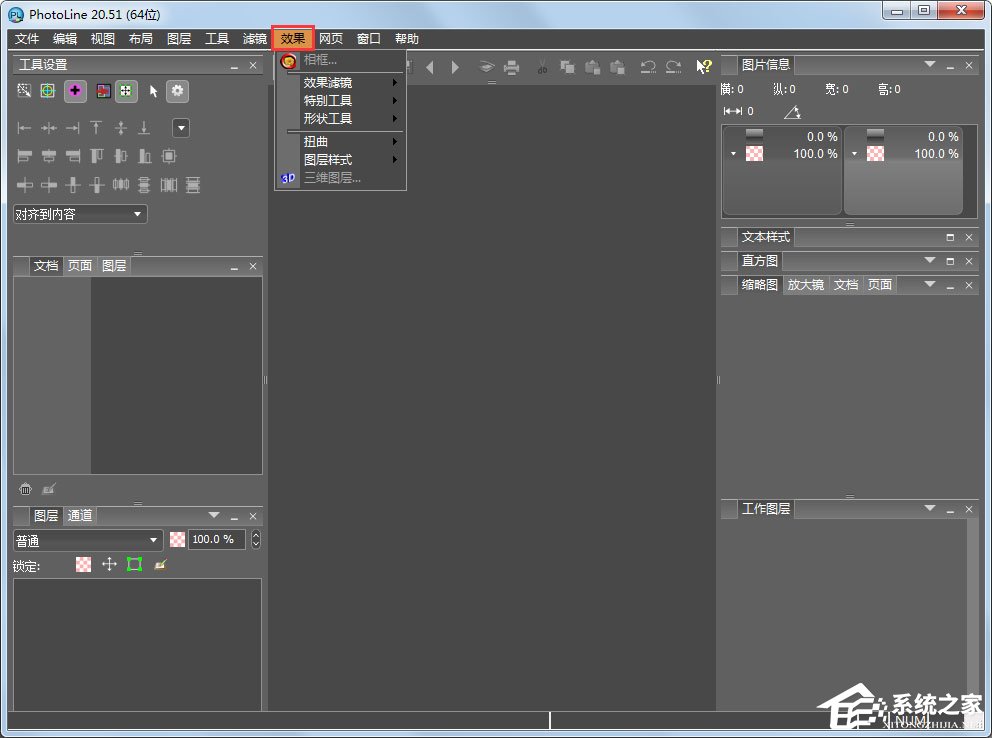The height and width of the screenshot is (738, 992).
Task: Open the 对齐到内容 dropdown
Action: (80, 214)
